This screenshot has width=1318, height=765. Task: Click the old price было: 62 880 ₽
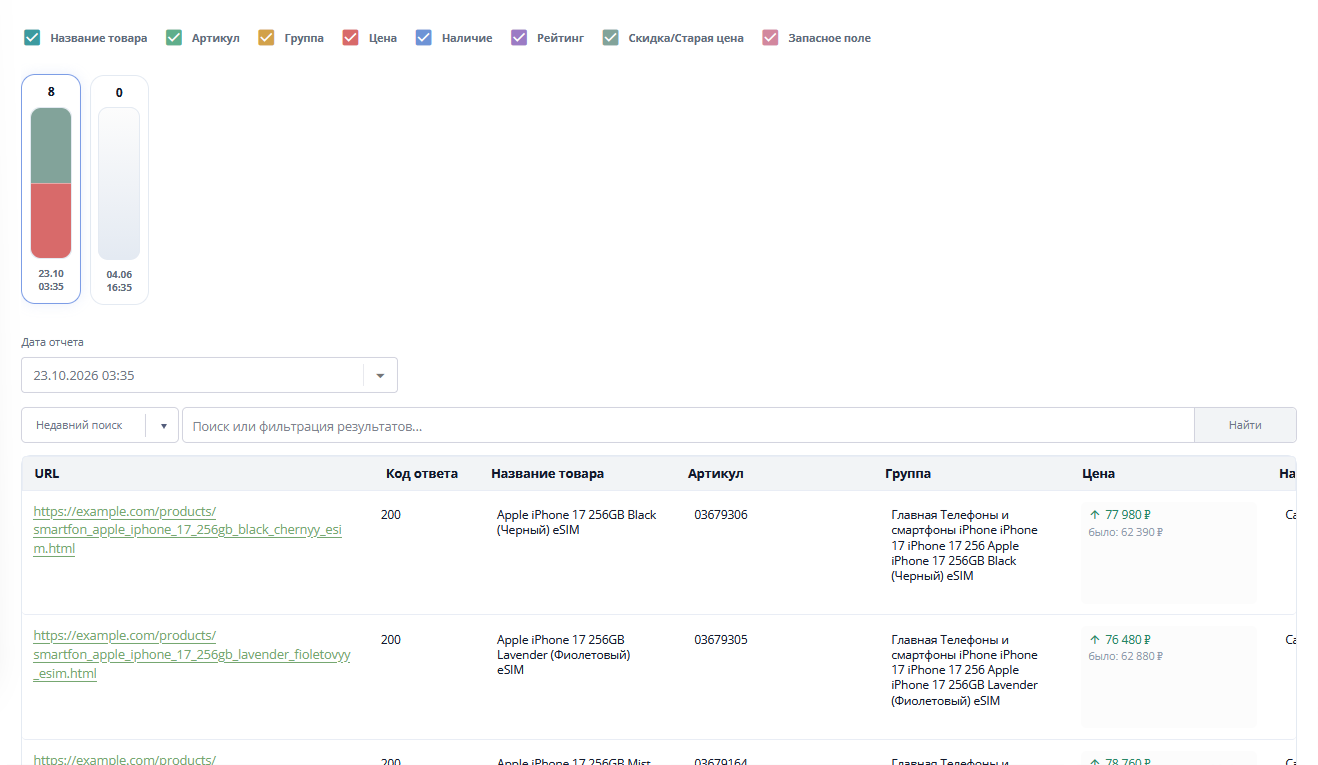click(1126, 657)
